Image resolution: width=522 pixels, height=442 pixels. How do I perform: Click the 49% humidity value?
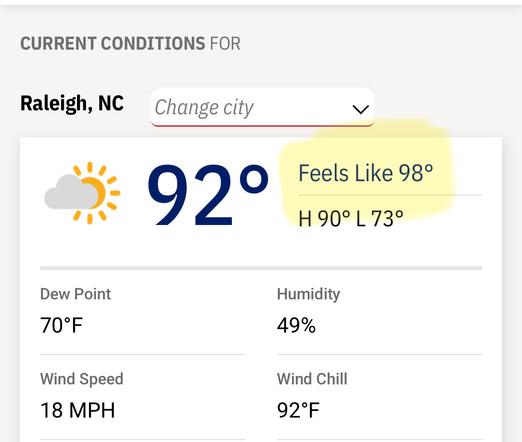pos(296,325)
